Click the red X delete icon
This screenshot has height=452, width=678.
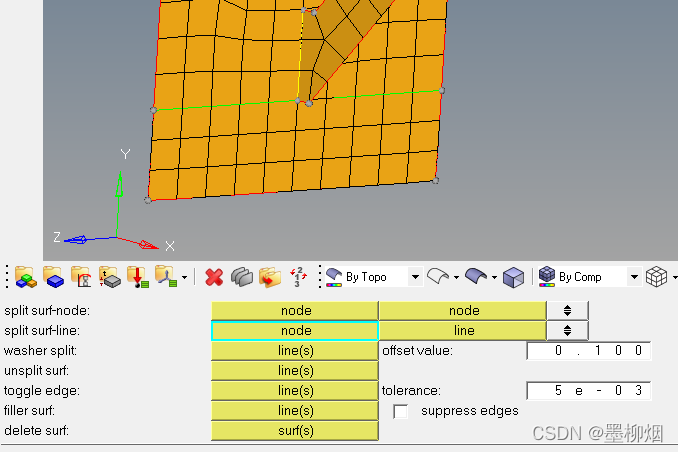[x=213, y=277]
